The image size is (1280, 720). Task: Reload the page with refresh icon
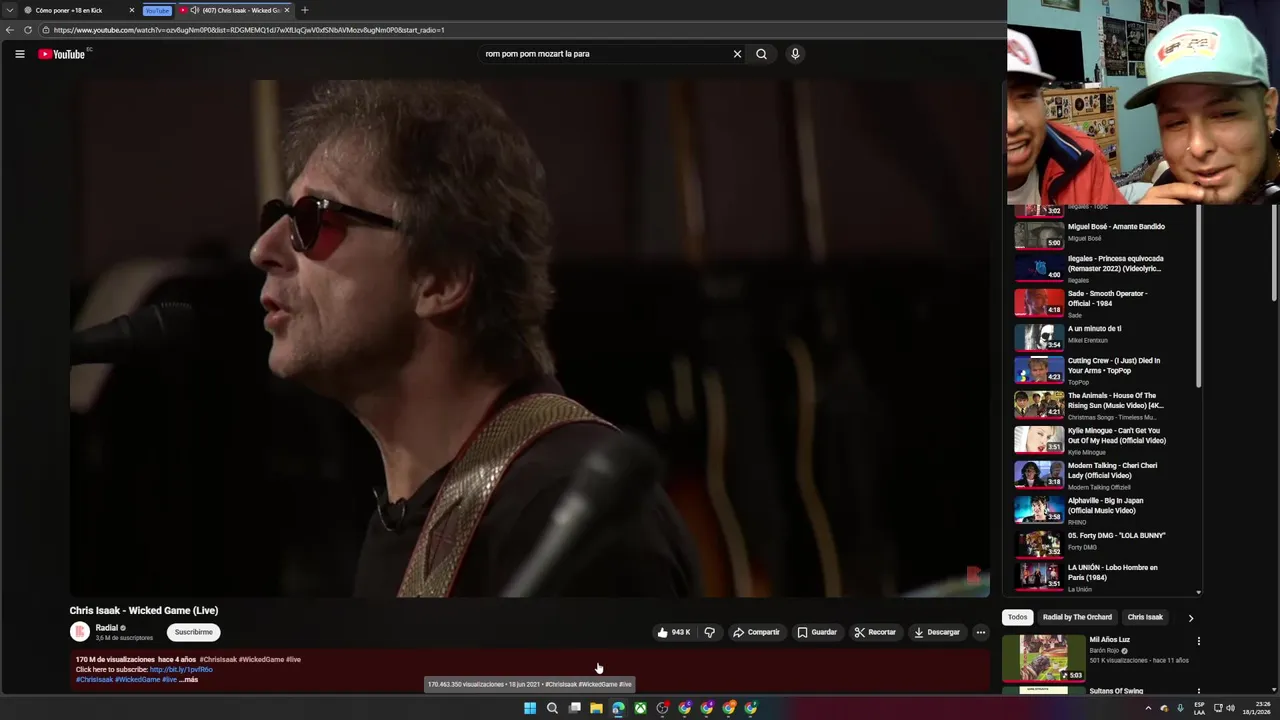[28, 30]
